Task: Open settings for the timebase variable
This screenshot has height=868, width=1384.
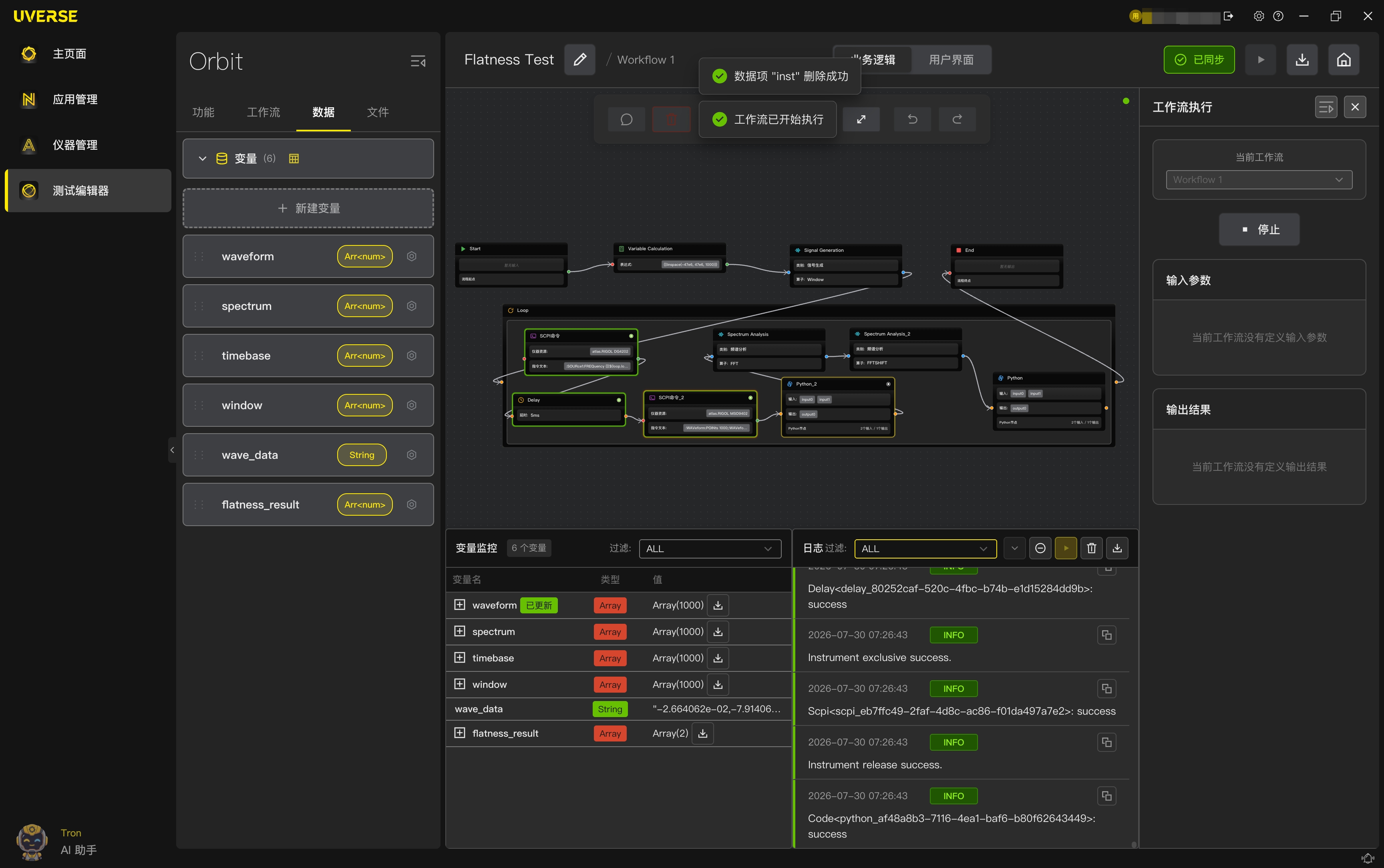Action: coord(412,356)
